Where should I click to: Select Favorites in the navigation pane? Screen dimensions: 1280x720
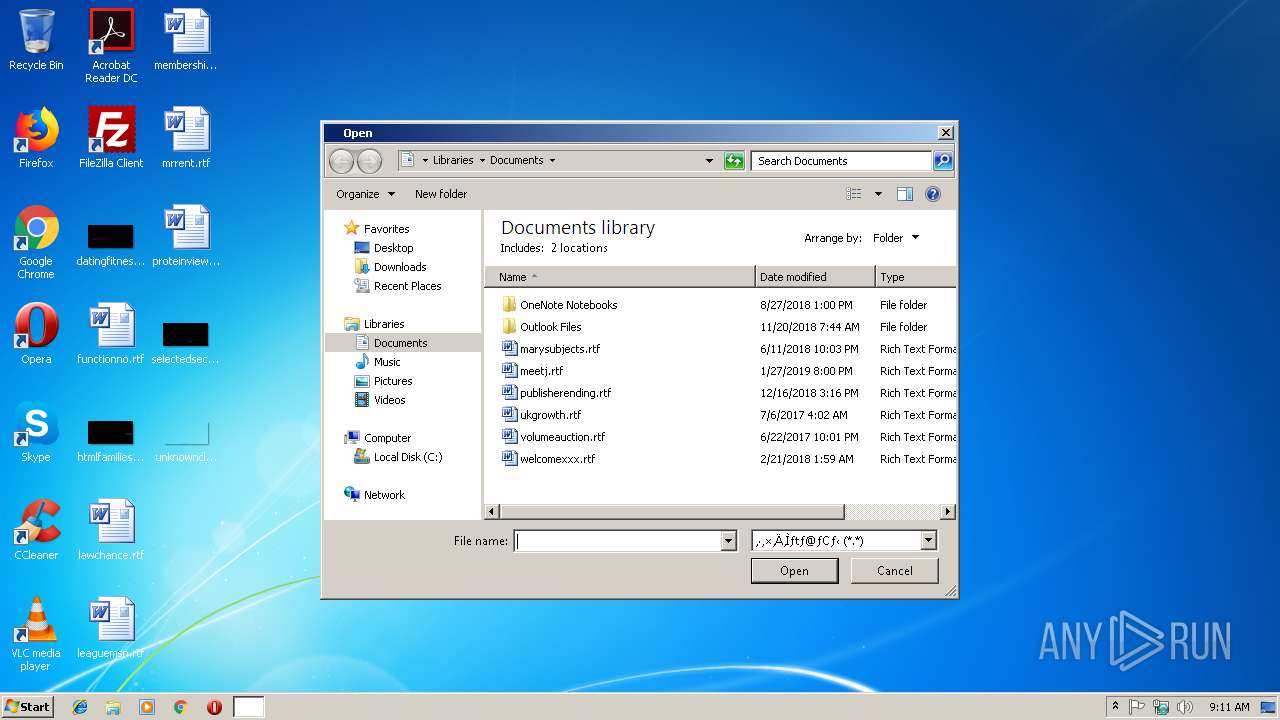(x=386, y=229)
